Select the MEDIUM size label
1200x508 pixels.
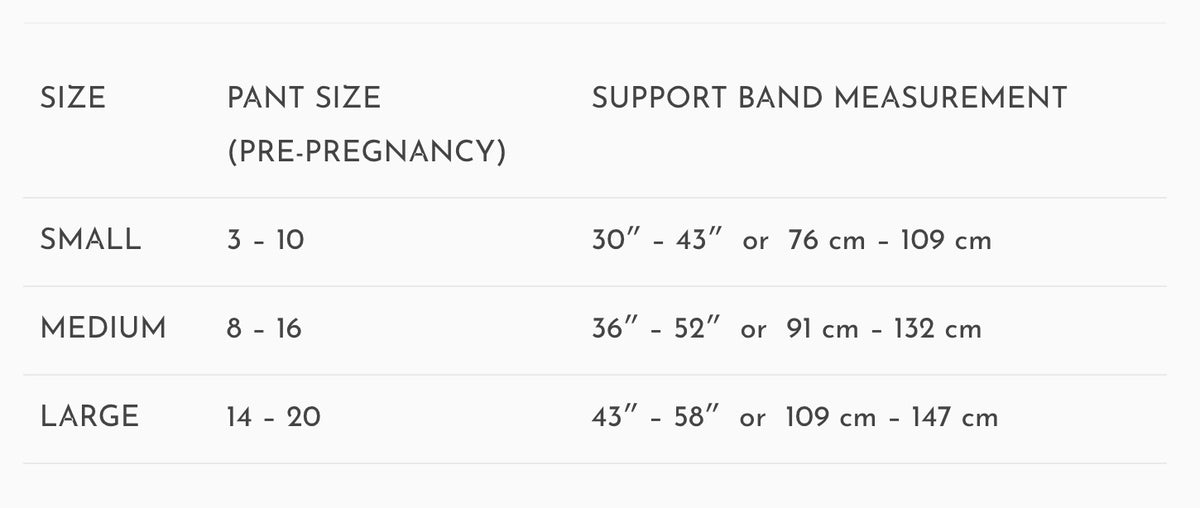click(x=103, y=328)
